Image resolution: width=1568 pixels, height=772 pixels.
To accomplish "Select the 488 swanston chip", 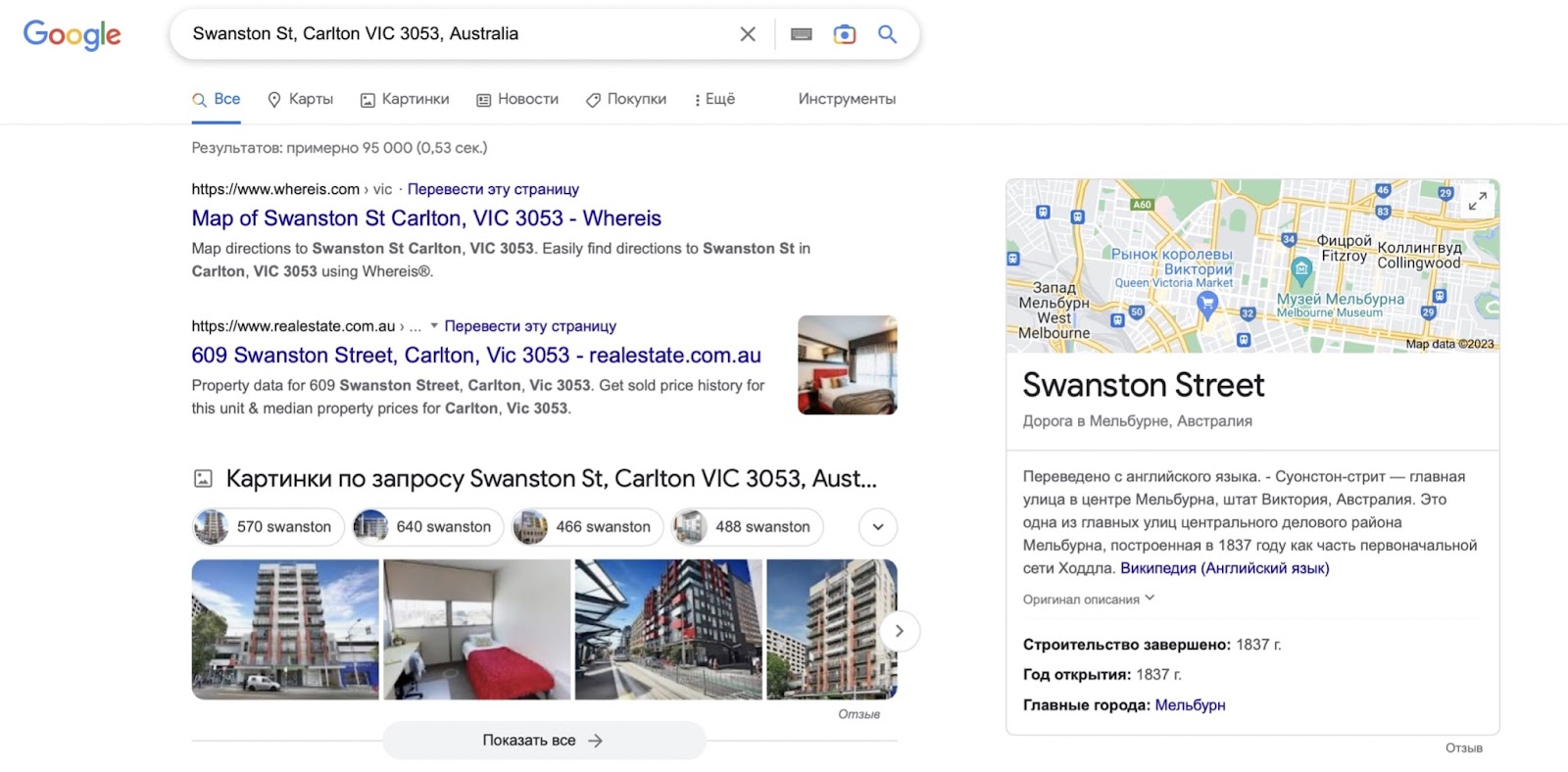I will click(747, 527).
